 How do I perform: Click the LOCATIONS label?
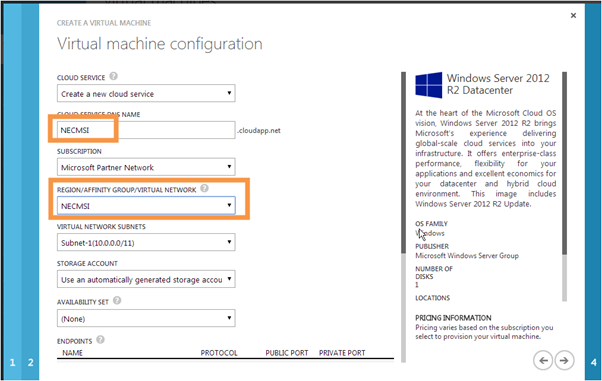(x=432, y=298)
